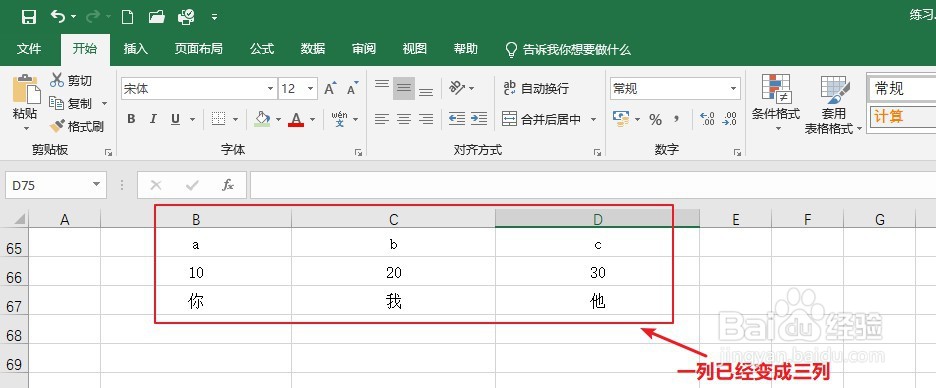Align text right
Screen dimensions: 936x388
coord(426,119)
